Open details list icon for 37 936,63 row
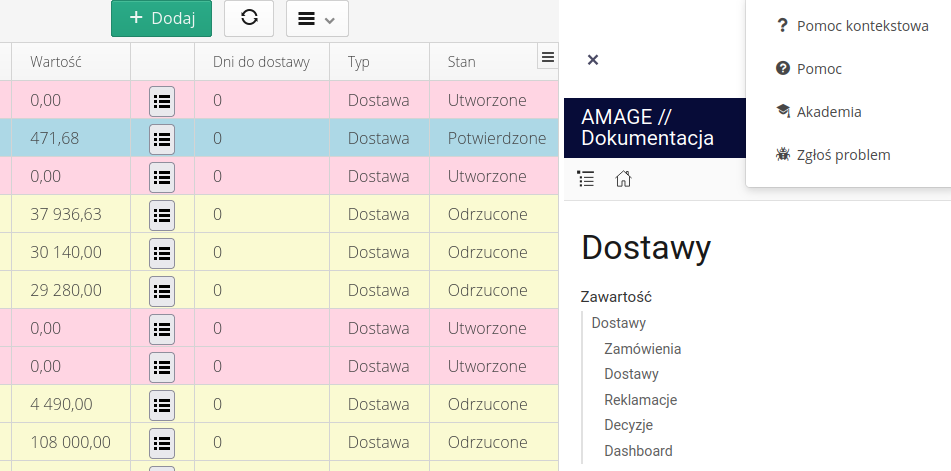Screen dimensions: 951x471 [x=162, y=214]
